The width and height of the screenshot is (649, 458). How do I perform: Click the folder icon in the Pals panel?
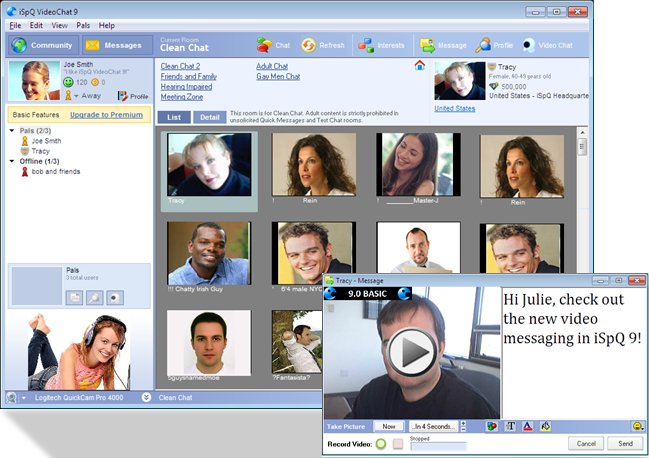pos(74,297)
